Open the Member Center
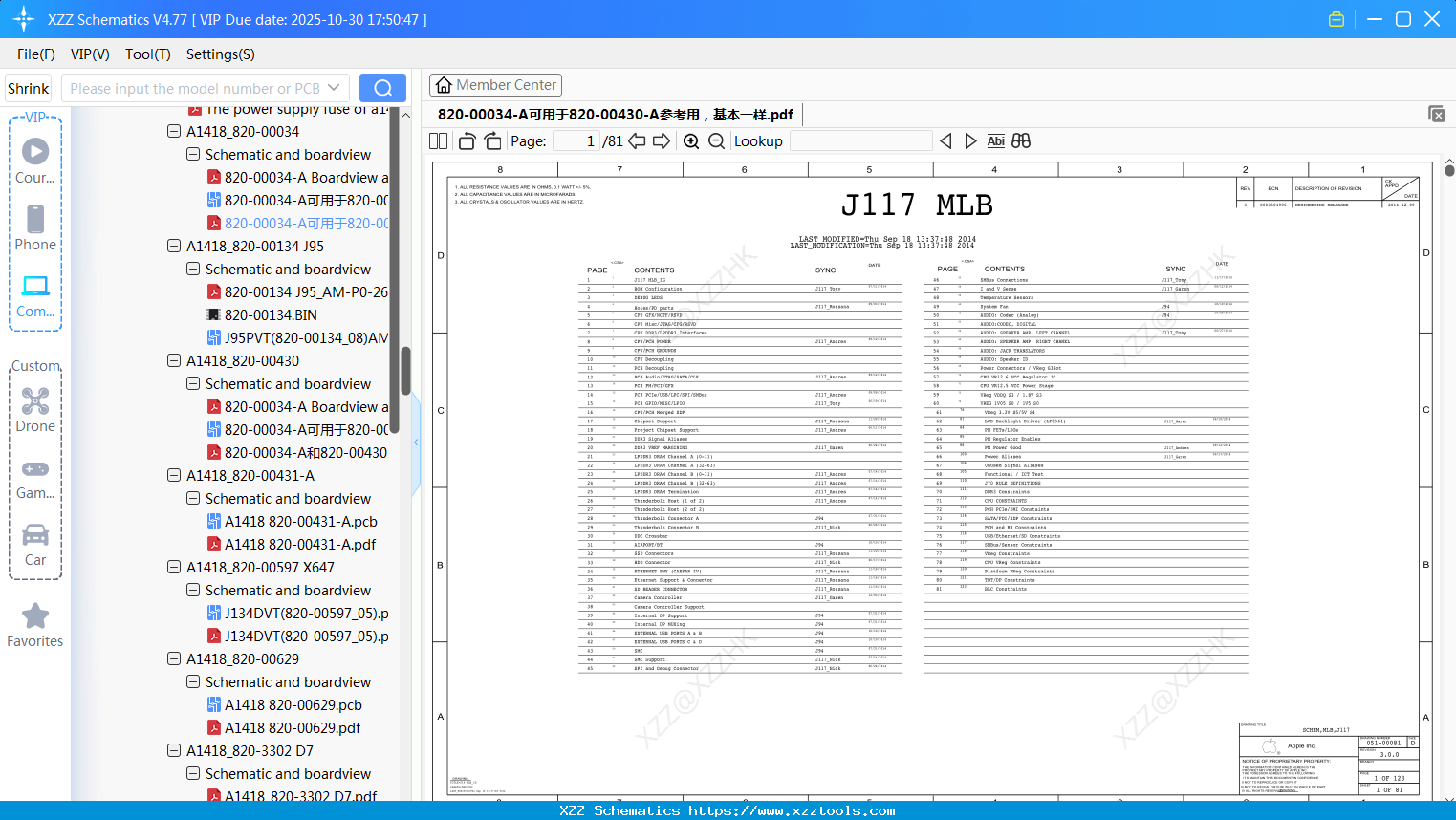This screenshot has width=1456, height=820. tap(495, 85)
